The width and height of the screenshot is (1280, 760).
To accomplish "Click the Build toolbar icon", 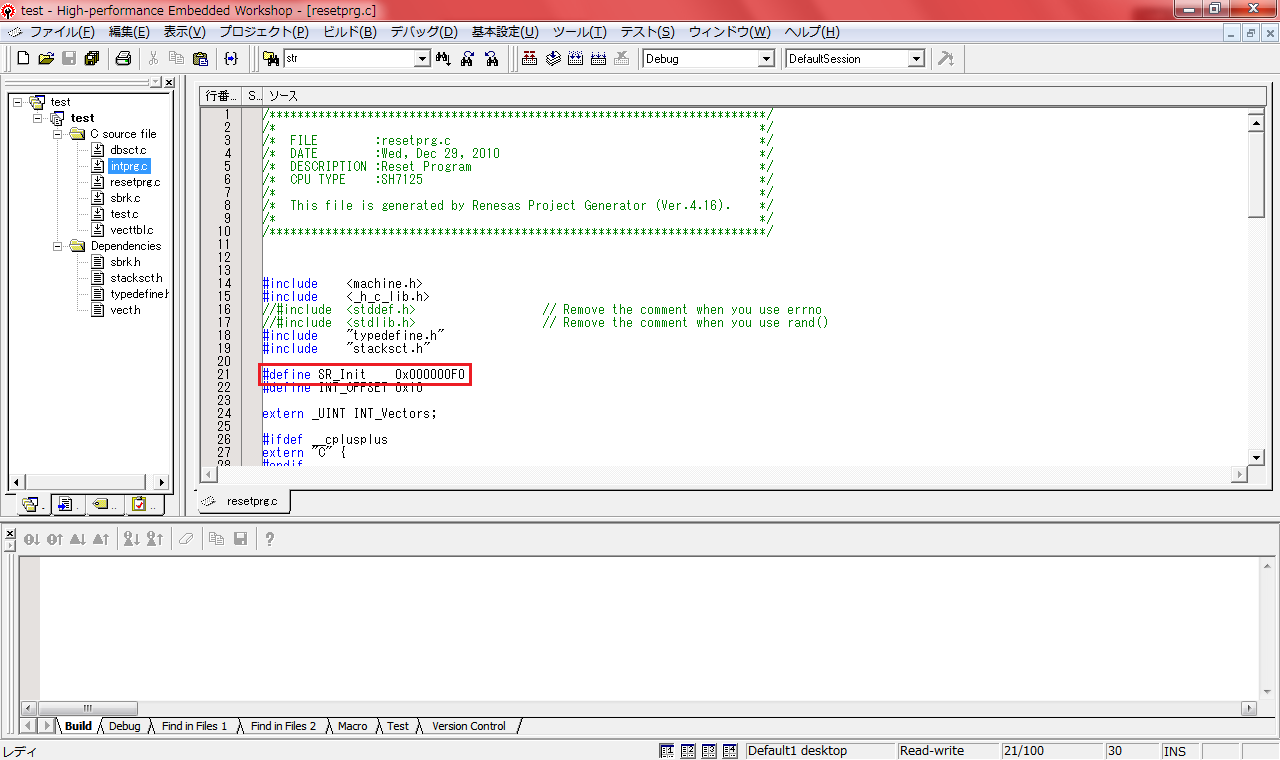I will click(x=553, y=59).
